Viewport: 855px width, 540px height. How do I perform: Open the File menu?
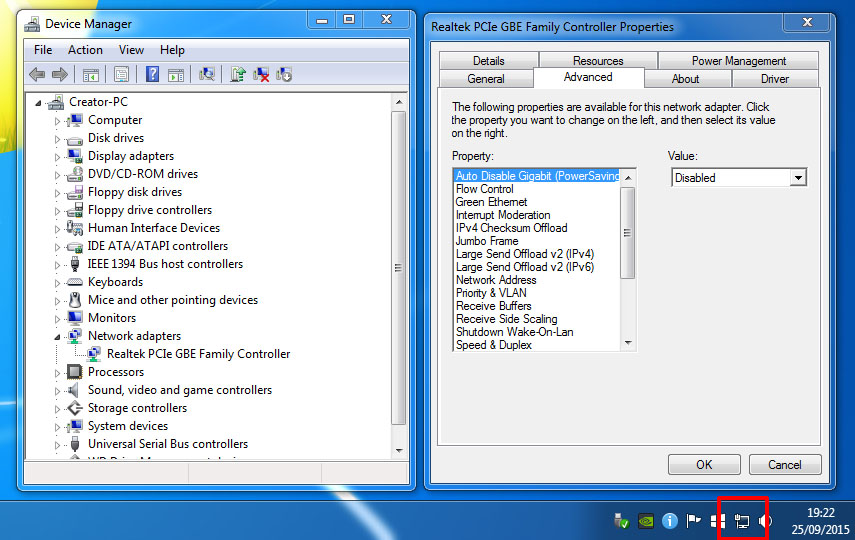point(43,50)
